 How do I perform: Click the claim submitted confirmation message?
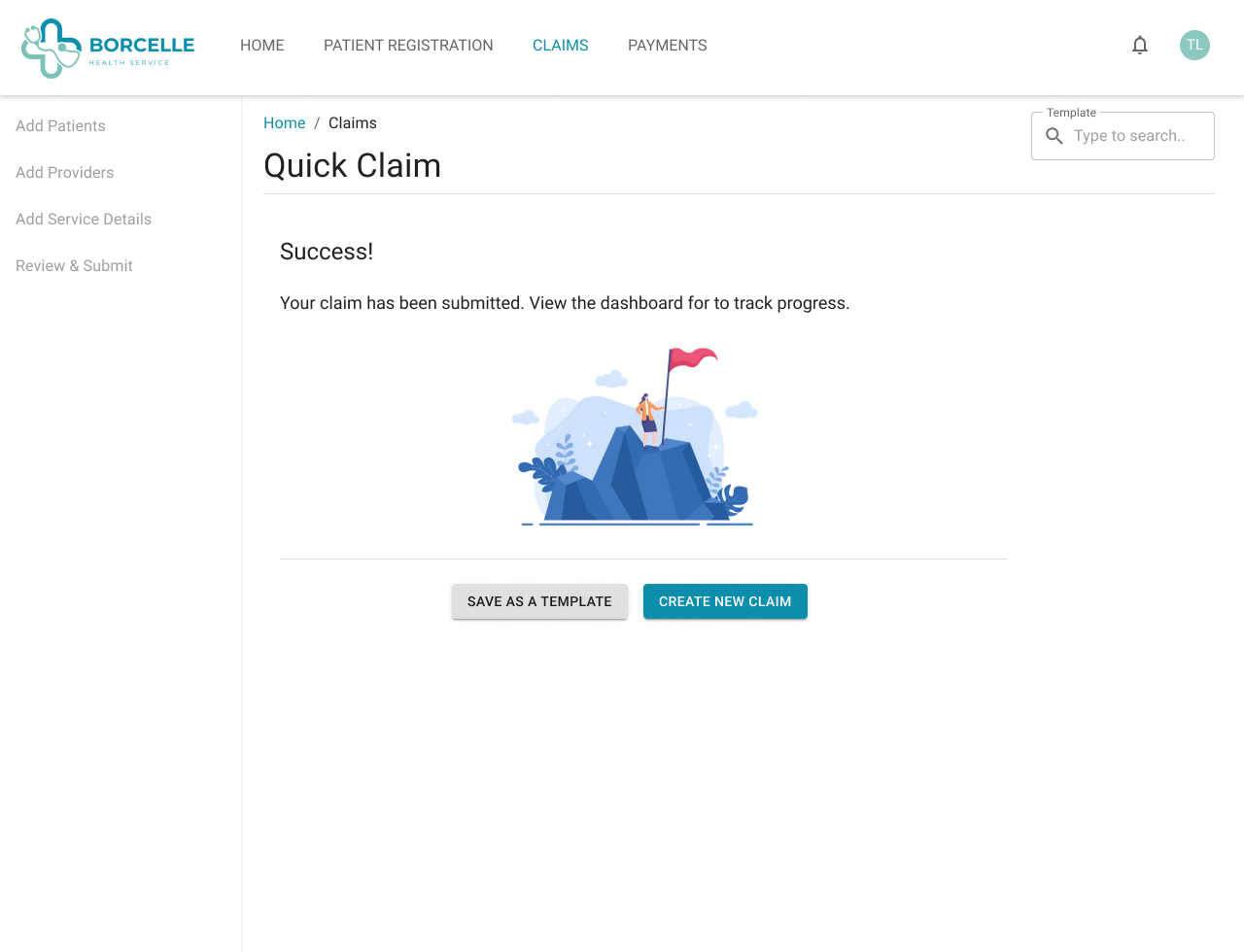(564, 303)
